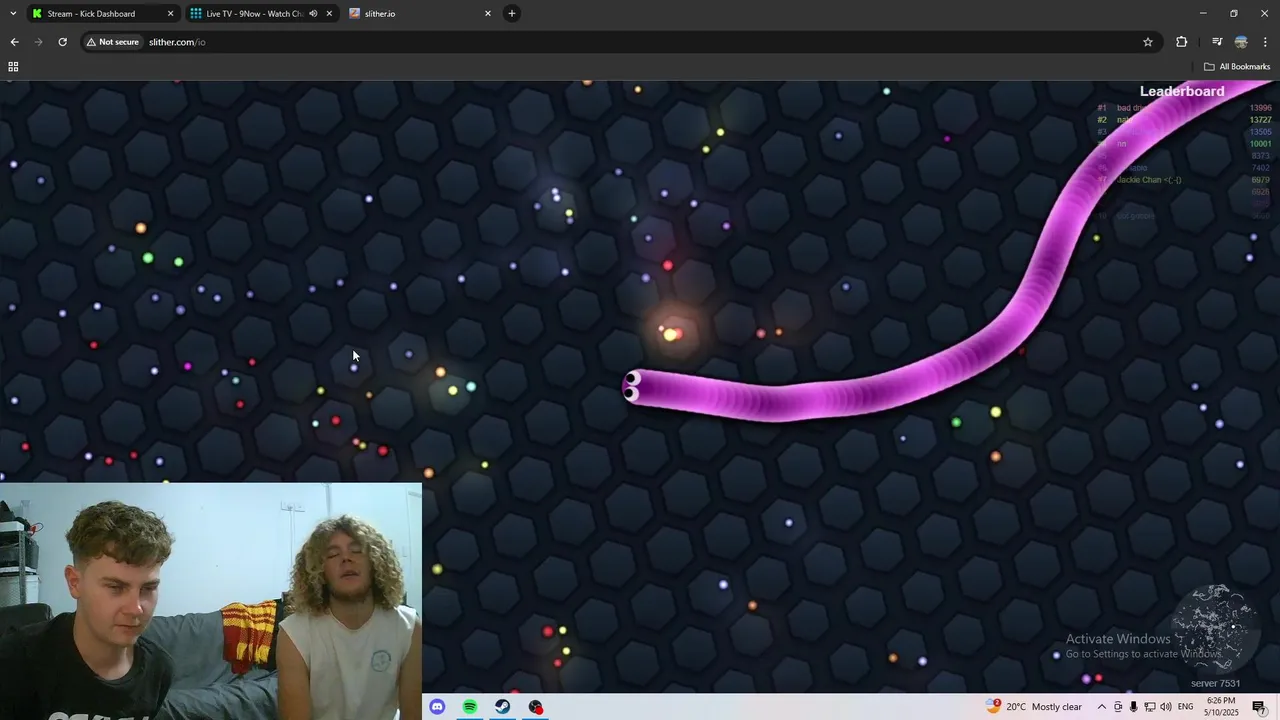Screen dimensions: 1280x720
Task: Click the server 7531 label
Action: [x=1215, y=684]
